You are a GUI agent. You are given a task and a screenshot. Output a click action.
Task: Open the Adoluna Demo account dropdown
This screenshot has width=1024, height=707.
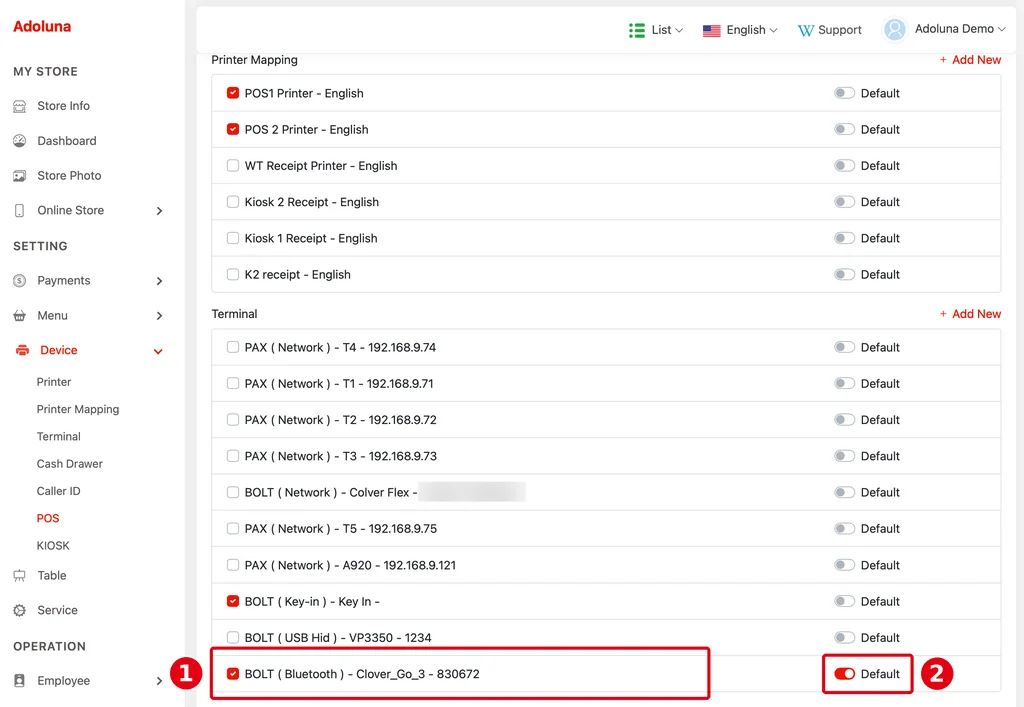pyautogui.click(x=944, y=29)
